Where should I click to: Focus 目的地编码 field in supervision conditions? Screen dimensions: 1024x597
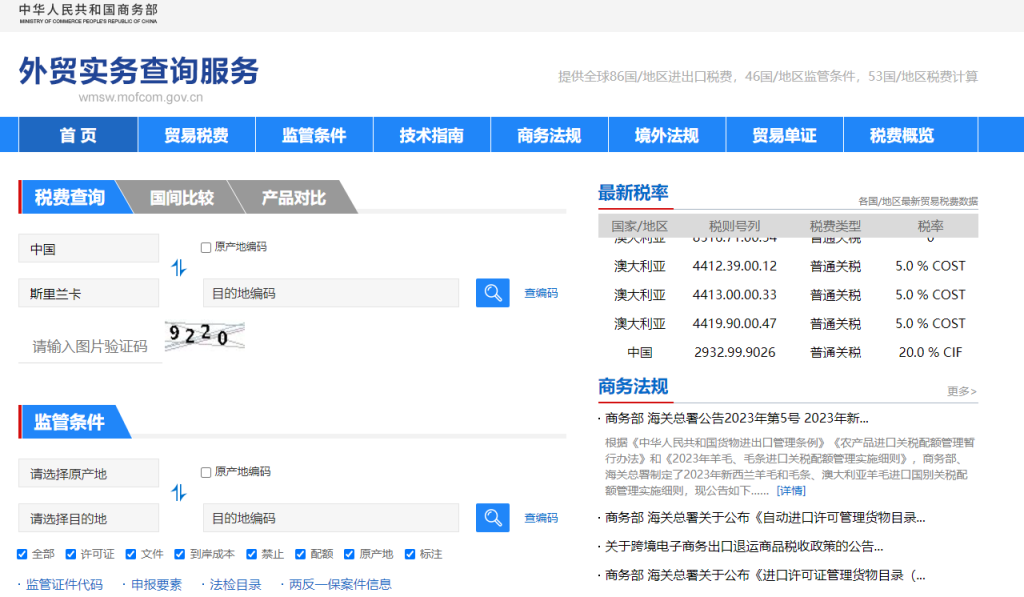pos(331,518)
